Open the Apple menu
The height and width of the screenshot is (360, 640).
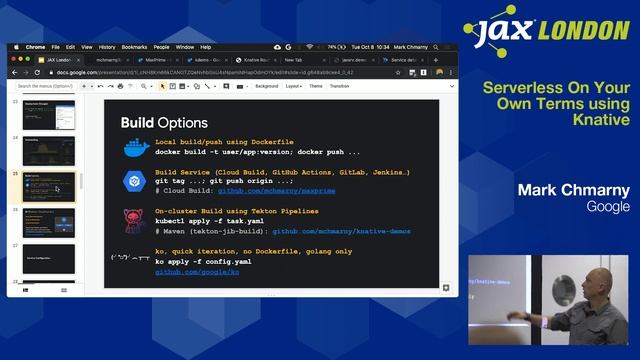tap(16, 47)
